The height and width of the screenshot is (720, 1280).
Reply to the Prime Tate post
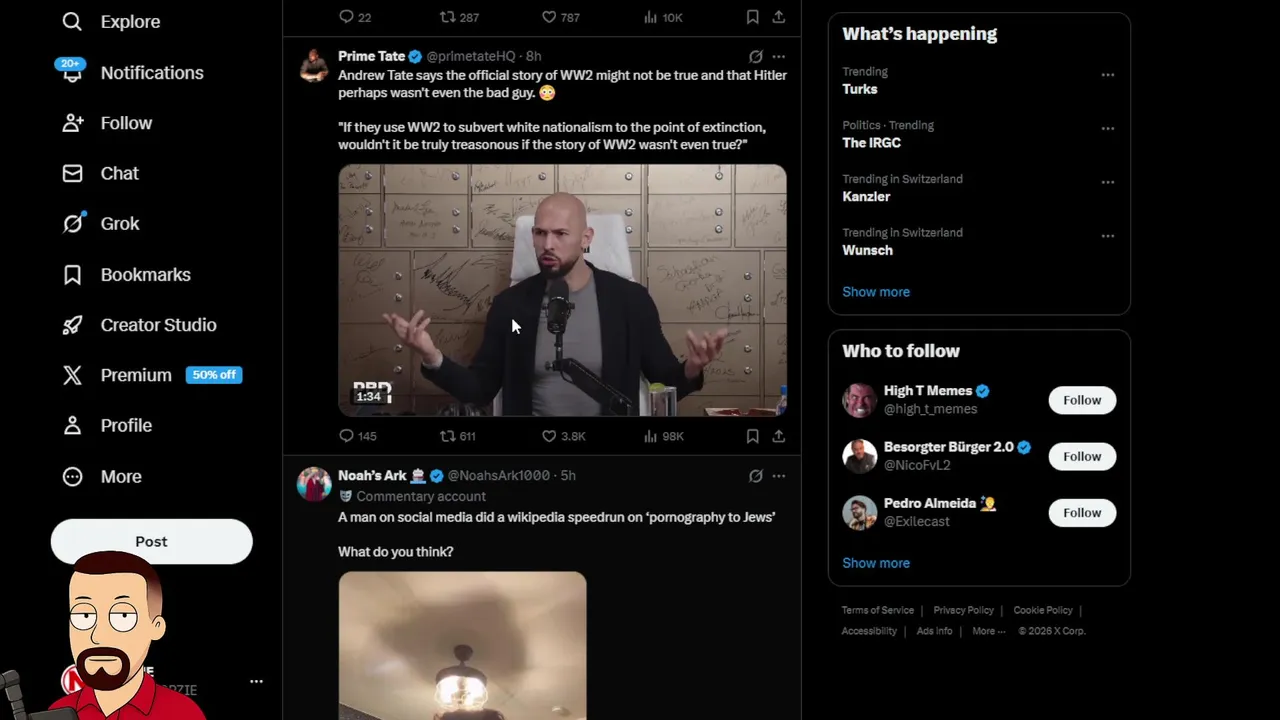click(347, 436)
